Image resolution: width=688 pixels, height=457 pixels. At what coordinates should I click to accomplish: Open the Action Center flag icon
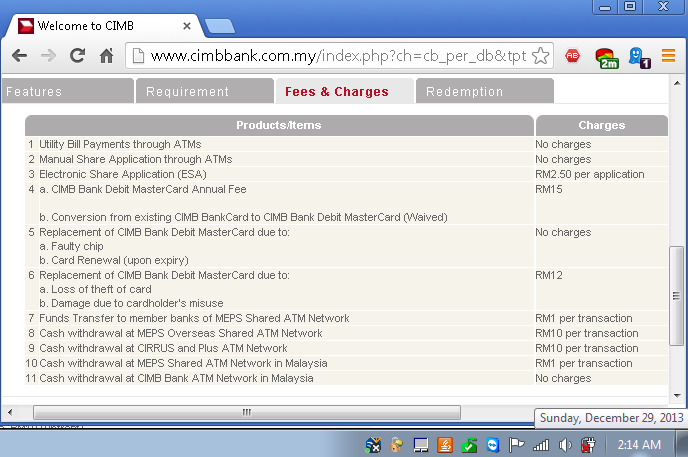[516, 445]
